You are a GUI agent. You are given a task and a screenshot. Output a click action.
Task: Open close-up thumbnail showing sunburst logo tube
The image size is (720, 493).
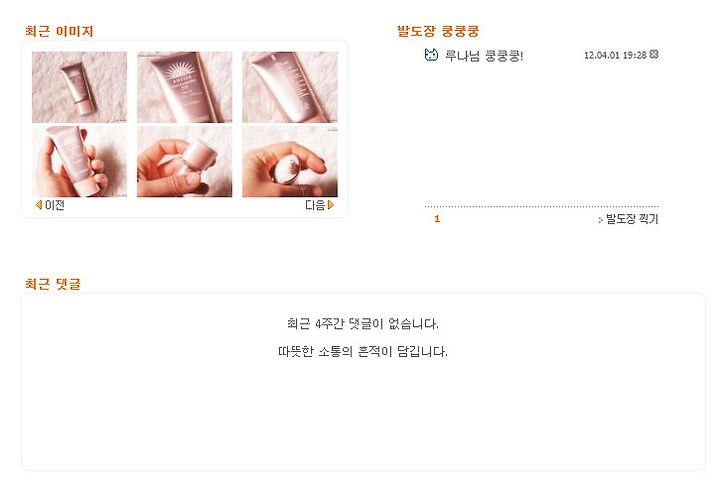185,87
